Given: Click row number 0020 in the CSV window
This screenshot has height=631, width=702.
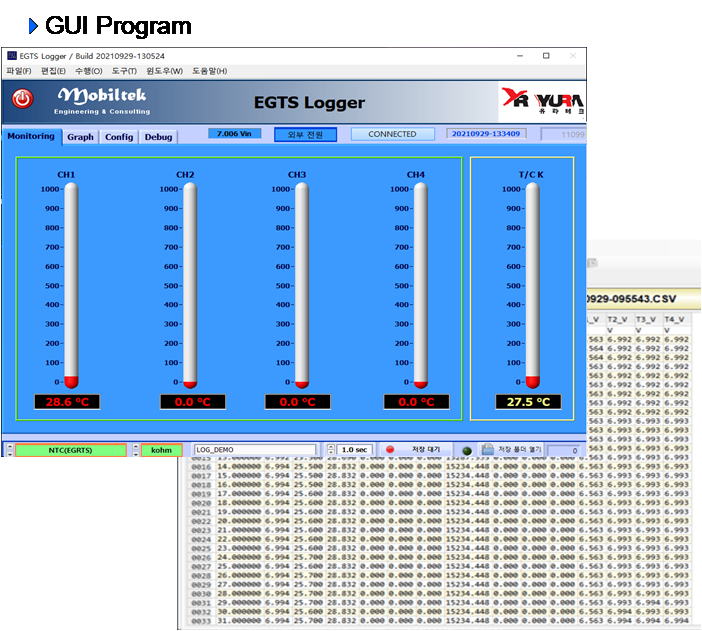Looking at the screenshot, I should [201, 503].
